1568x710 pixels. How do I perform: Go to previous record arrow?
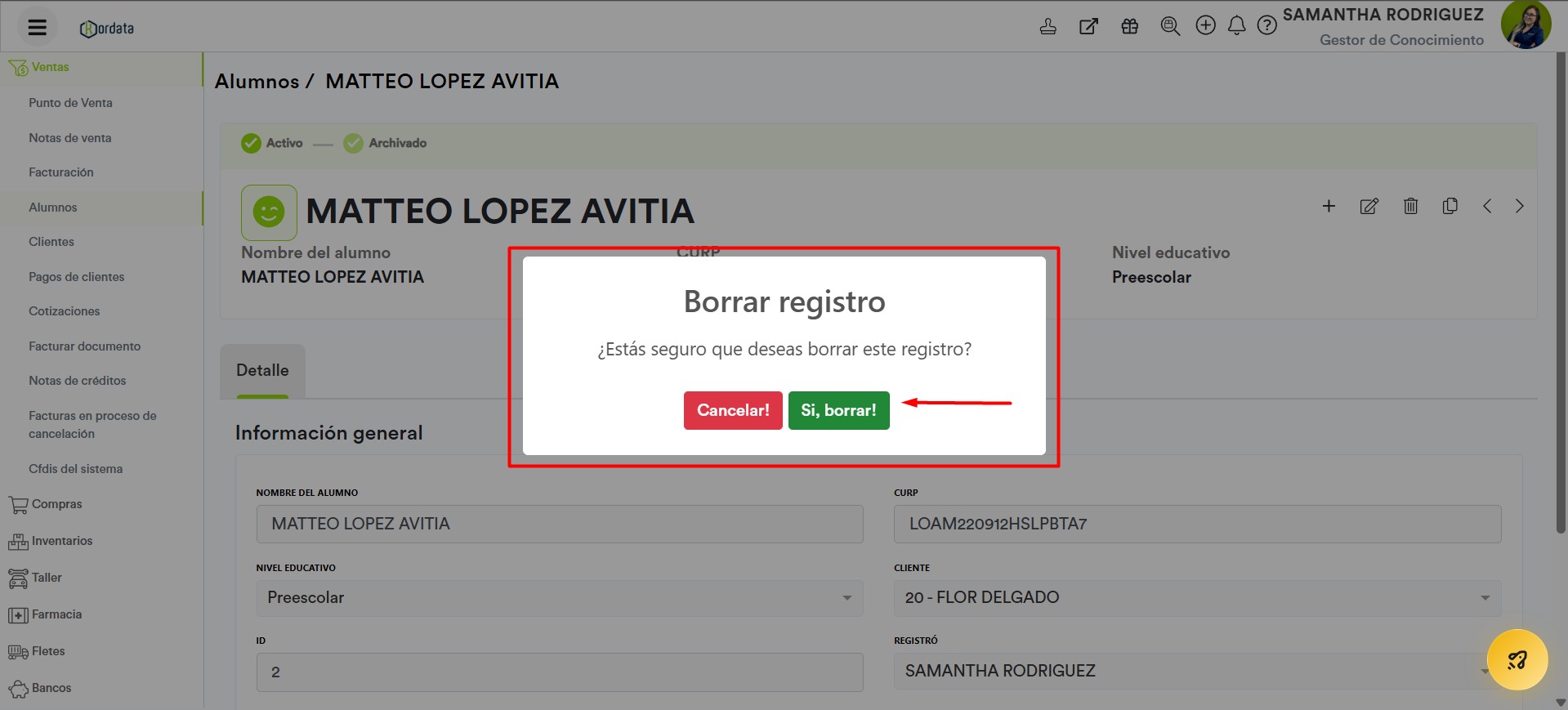tap(1487, 206)
